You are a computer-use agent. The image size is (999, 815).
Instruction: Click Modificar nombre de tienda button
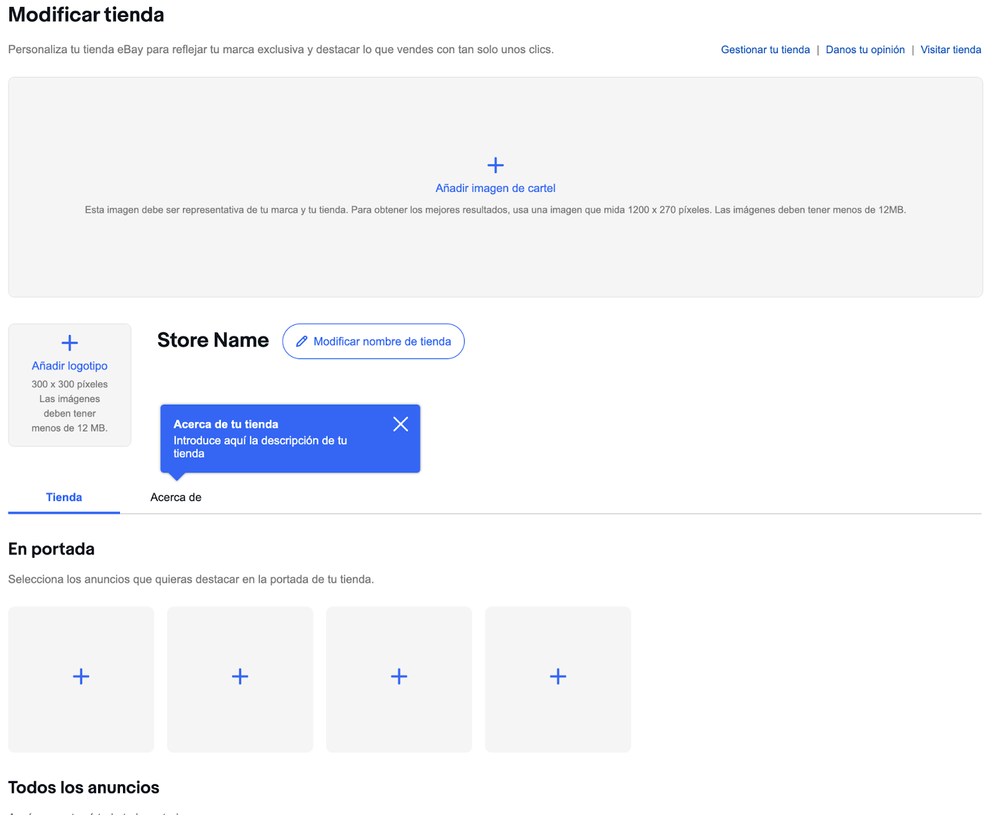(373, 341)
